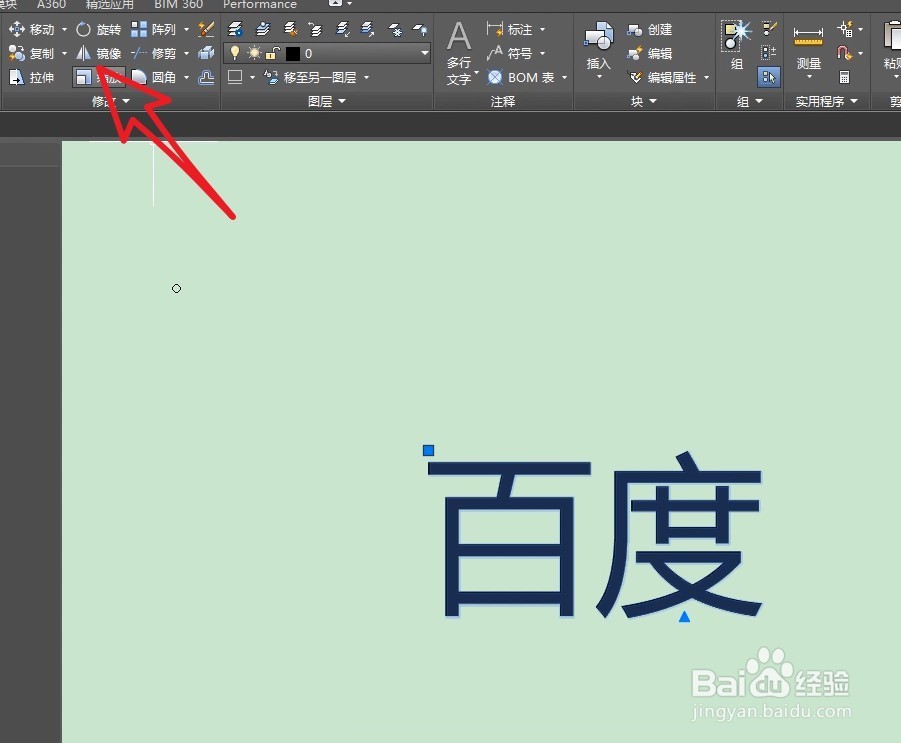Expand the BOM 表 dropdown arrow
Image resolution: width=901 pixels, height=743 pixels.
click(x=564, y=77)
